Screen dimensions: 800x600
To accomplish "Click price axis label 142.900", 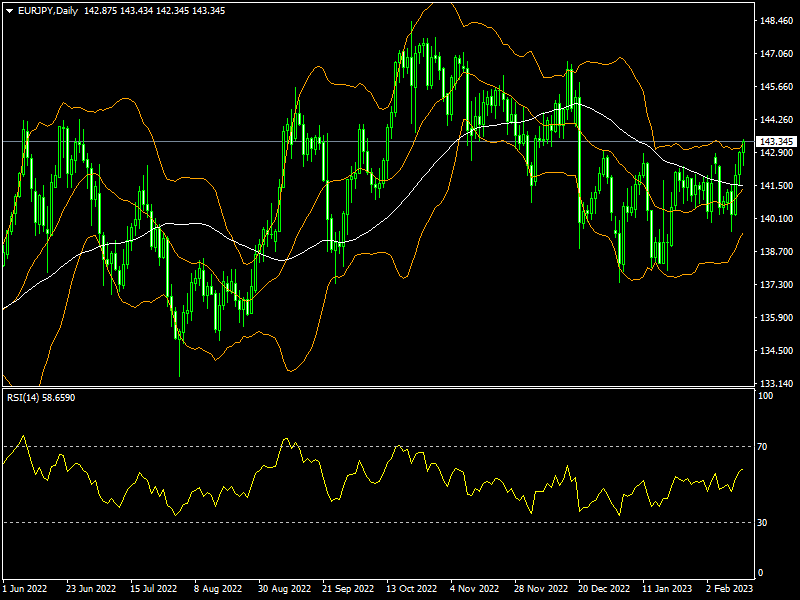I will (x=777, y=153).
